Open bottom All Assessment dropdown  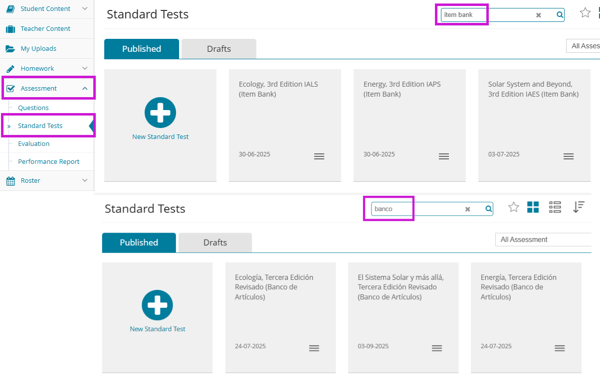coord(543,239)
